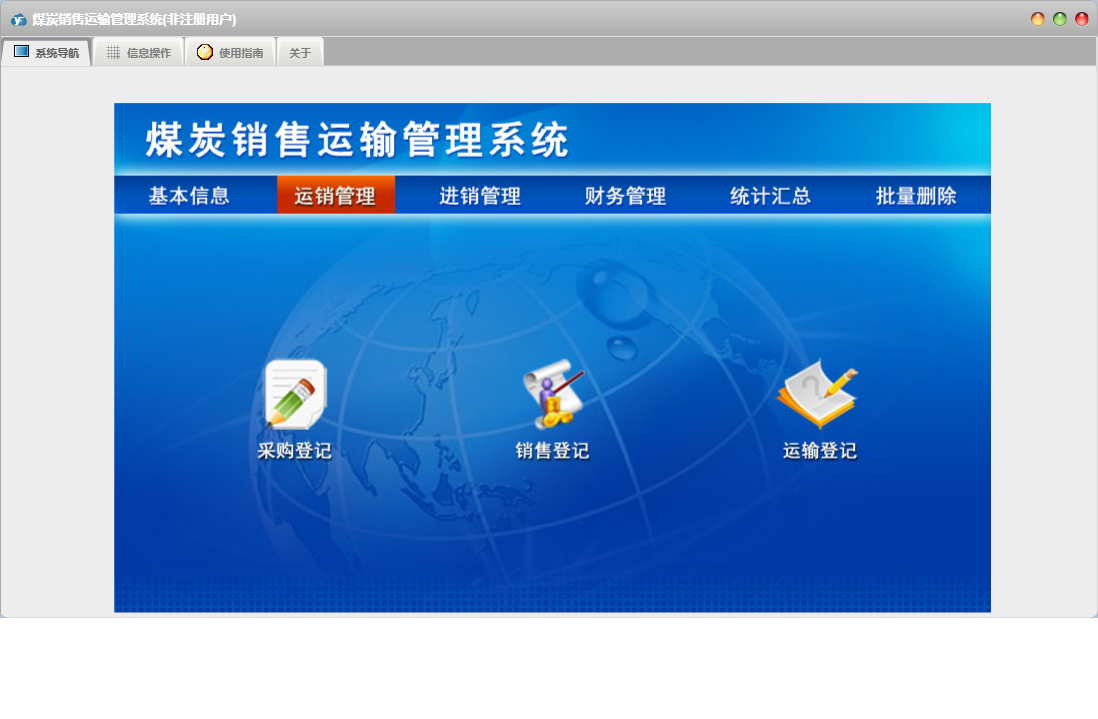Click the 采购登记 text label

point(295,451)
